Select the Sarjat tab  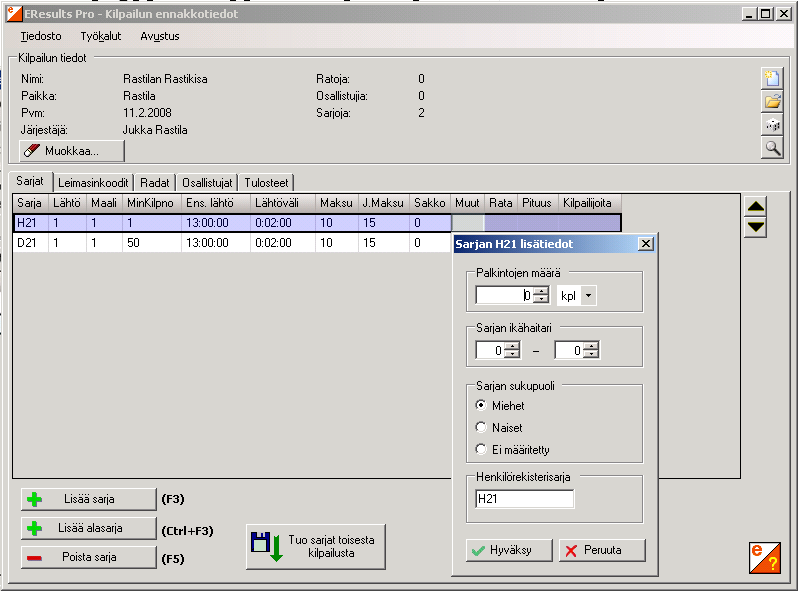click(x=30, y=181)
